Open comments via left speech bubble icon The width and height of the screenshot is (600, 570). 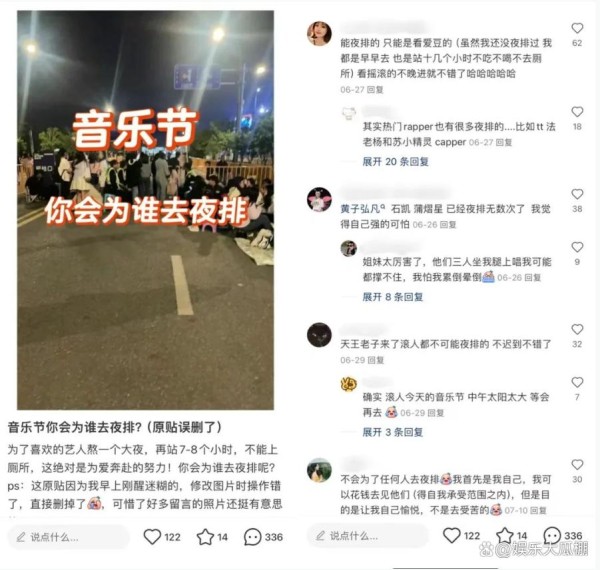(253, 537)
